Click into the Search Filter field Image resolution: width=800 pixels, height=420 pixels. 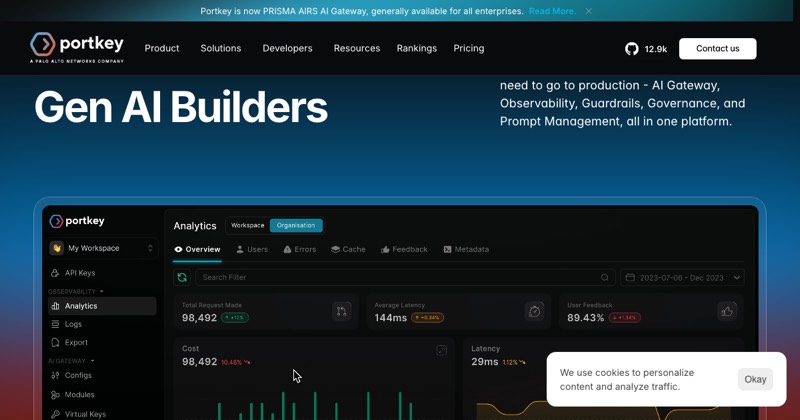[405, 277]
